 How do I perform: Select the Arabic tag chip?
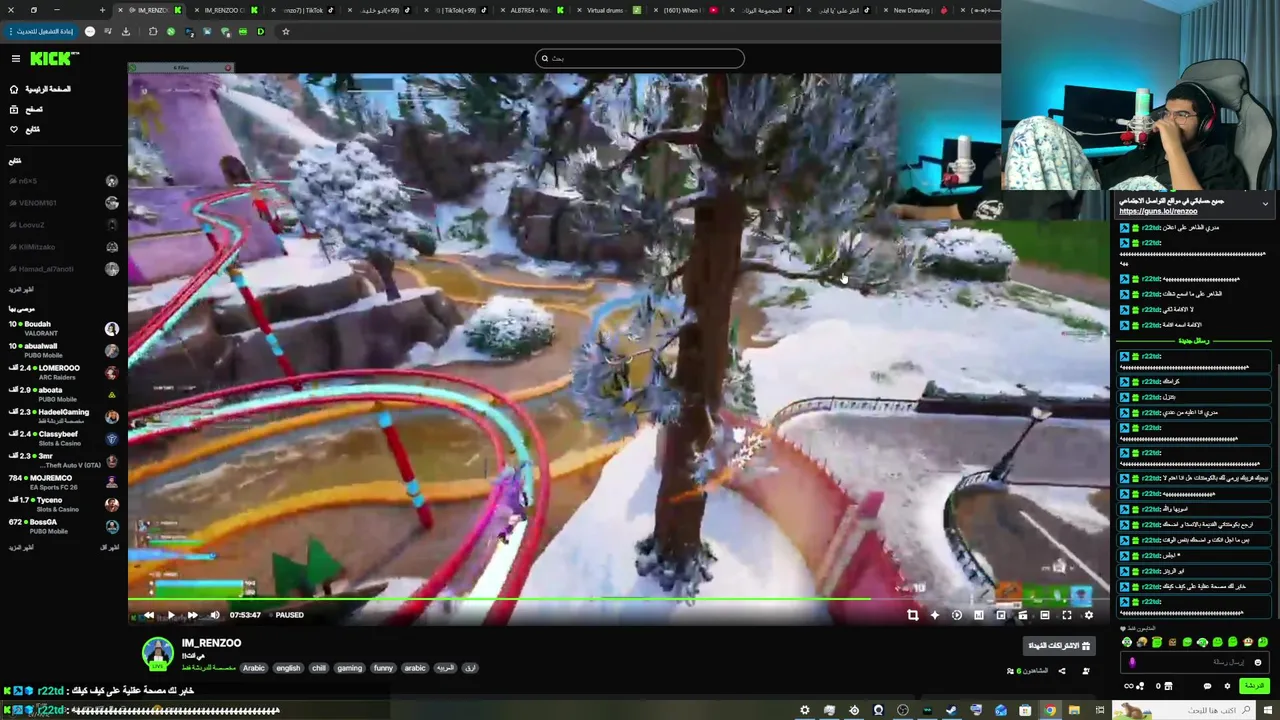[254, 668]
